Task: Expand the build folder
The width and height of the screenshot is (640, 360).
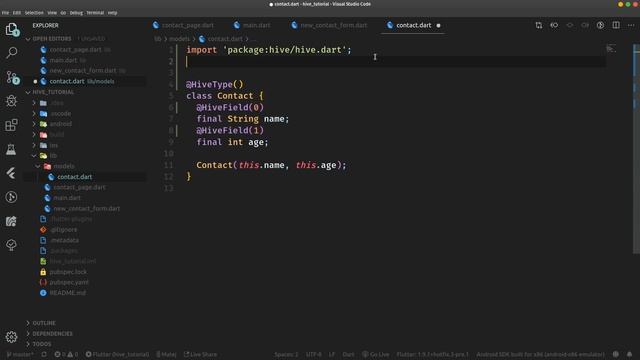Action: click(x=57, y=134)
